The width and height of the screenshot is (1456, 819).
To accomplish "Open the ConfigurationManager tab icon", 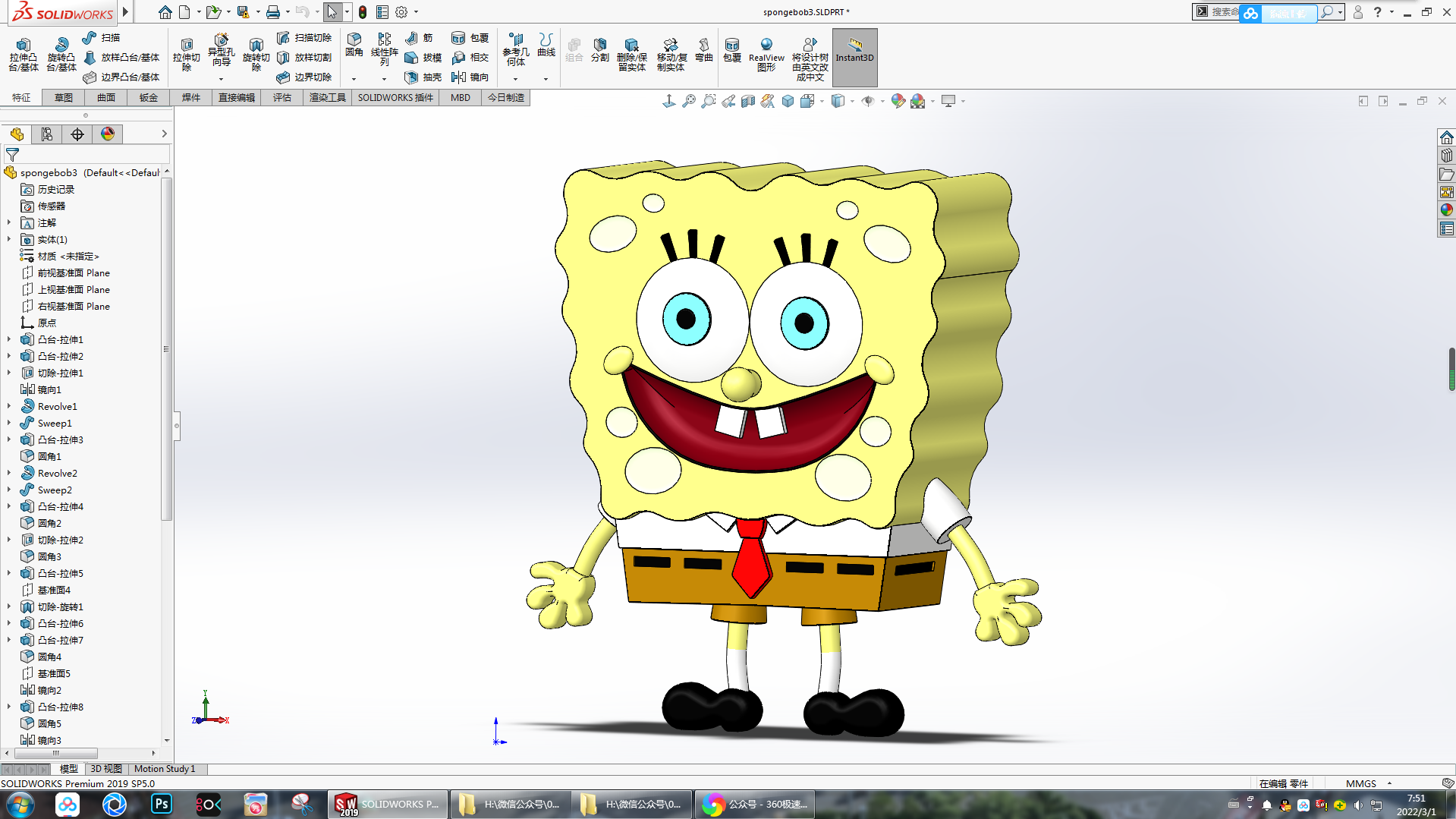I will (77, 134).
